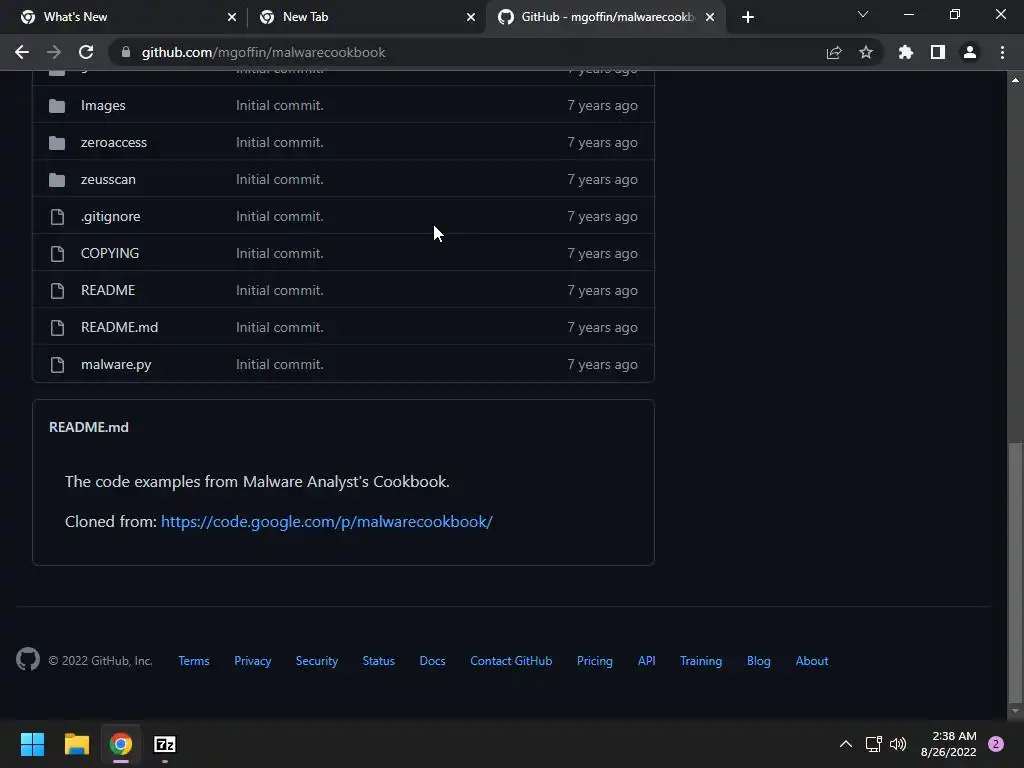Open Pricing footer link
This screenshot has width=1024, height=768.
point(595,661)
